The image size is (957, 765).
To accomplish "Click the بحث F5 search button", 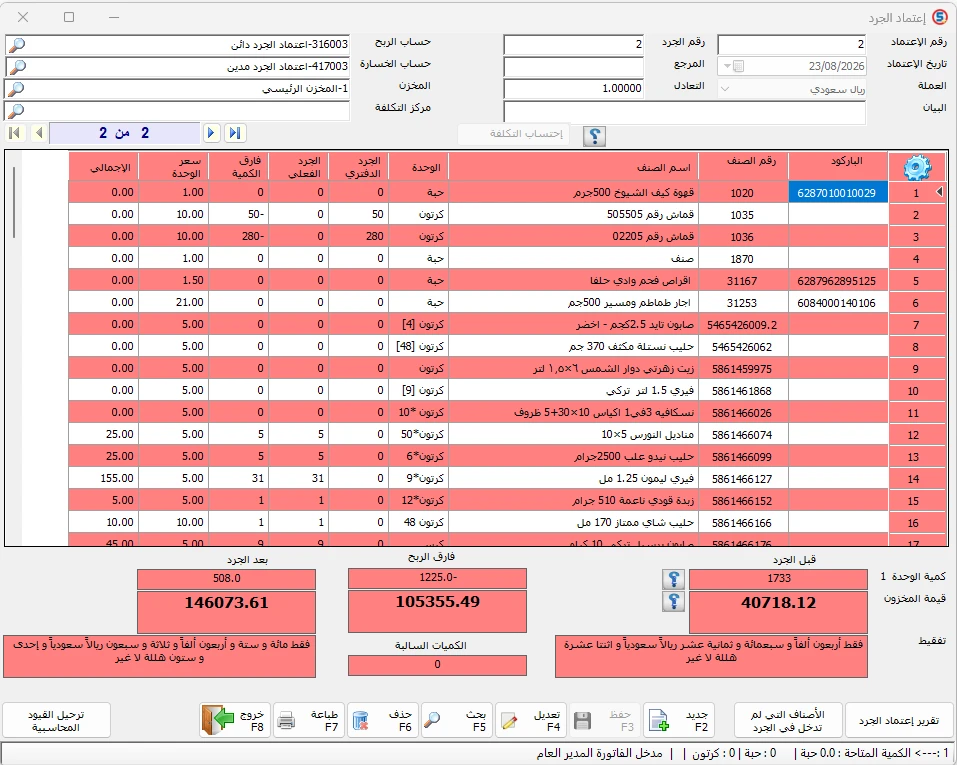I will (x=456, y=720).
